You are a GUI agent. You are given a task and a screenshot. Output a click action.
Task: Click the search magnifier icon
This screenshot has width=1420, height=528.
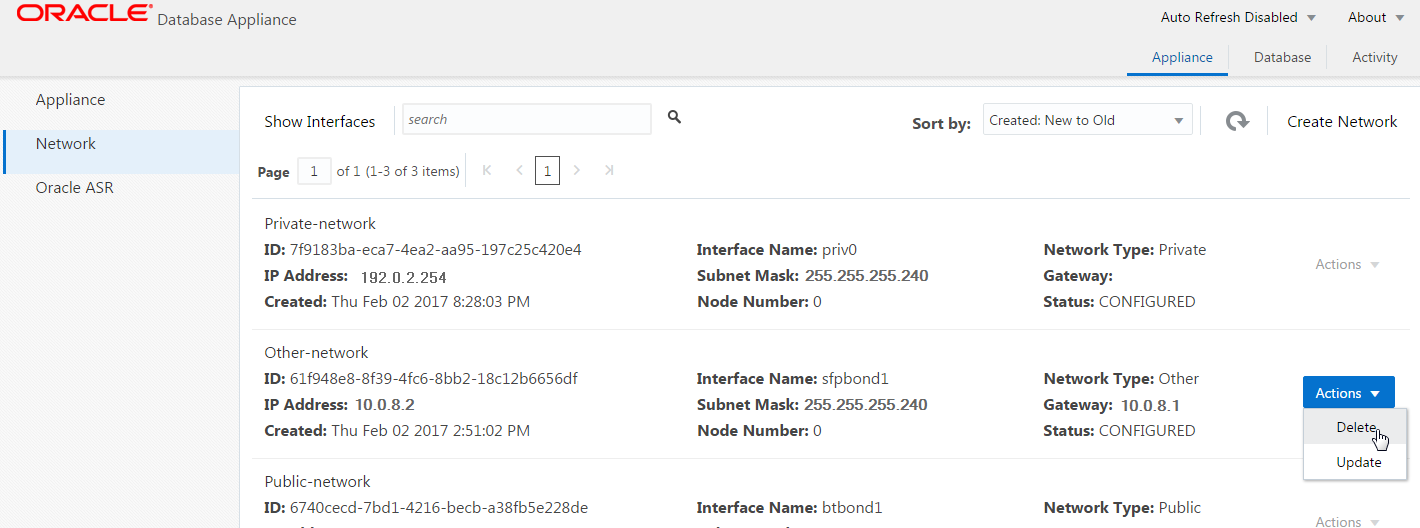(x=674, y=117)
